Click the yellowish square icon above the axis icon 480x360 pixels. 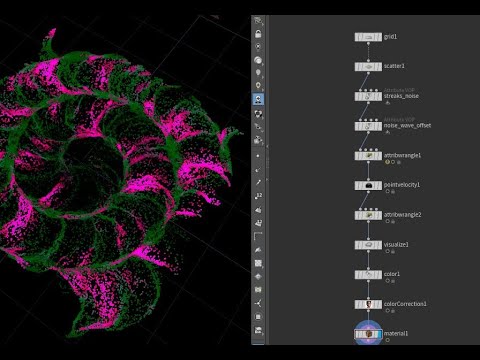258,290
